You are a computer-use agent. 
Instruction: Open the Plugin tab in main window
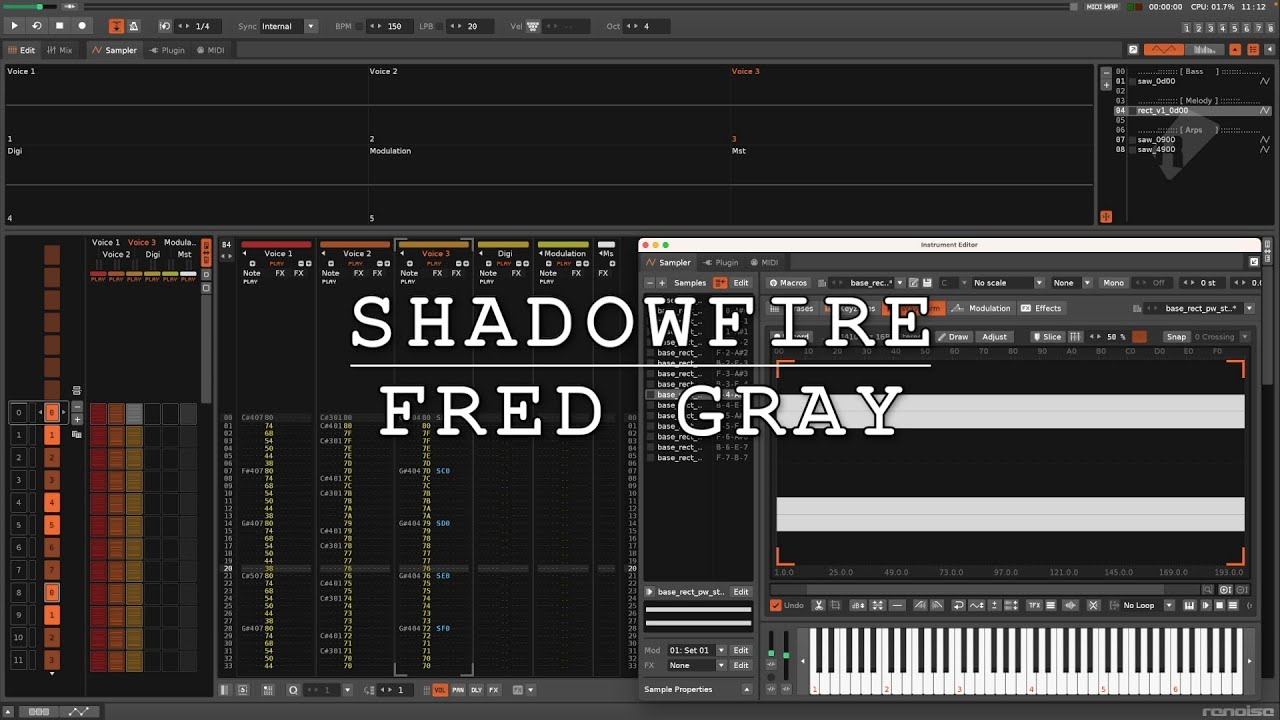point(168,50)
